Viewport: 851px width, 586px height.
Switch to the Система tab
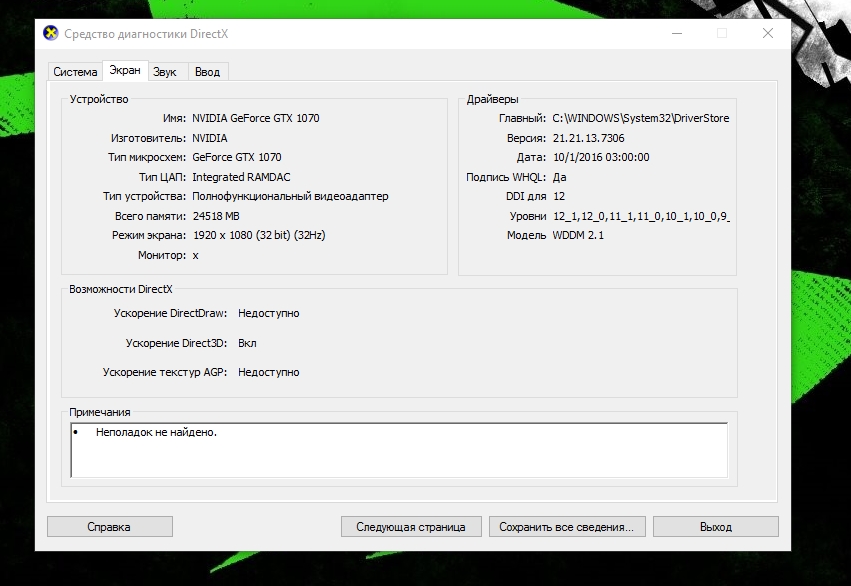(75, 72)
